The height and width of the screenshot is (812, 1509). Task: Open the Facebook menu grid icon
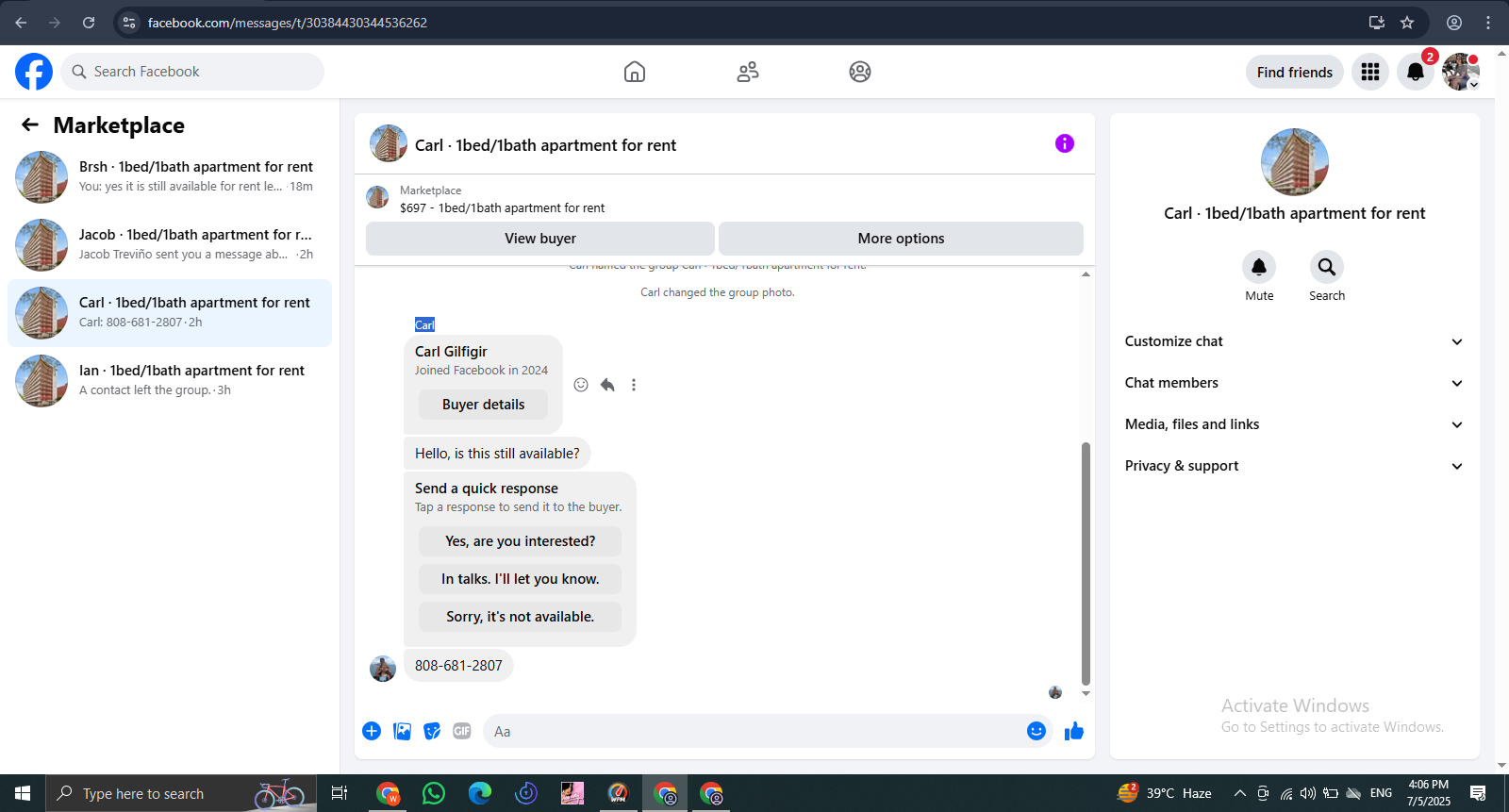click(1370, 72)
